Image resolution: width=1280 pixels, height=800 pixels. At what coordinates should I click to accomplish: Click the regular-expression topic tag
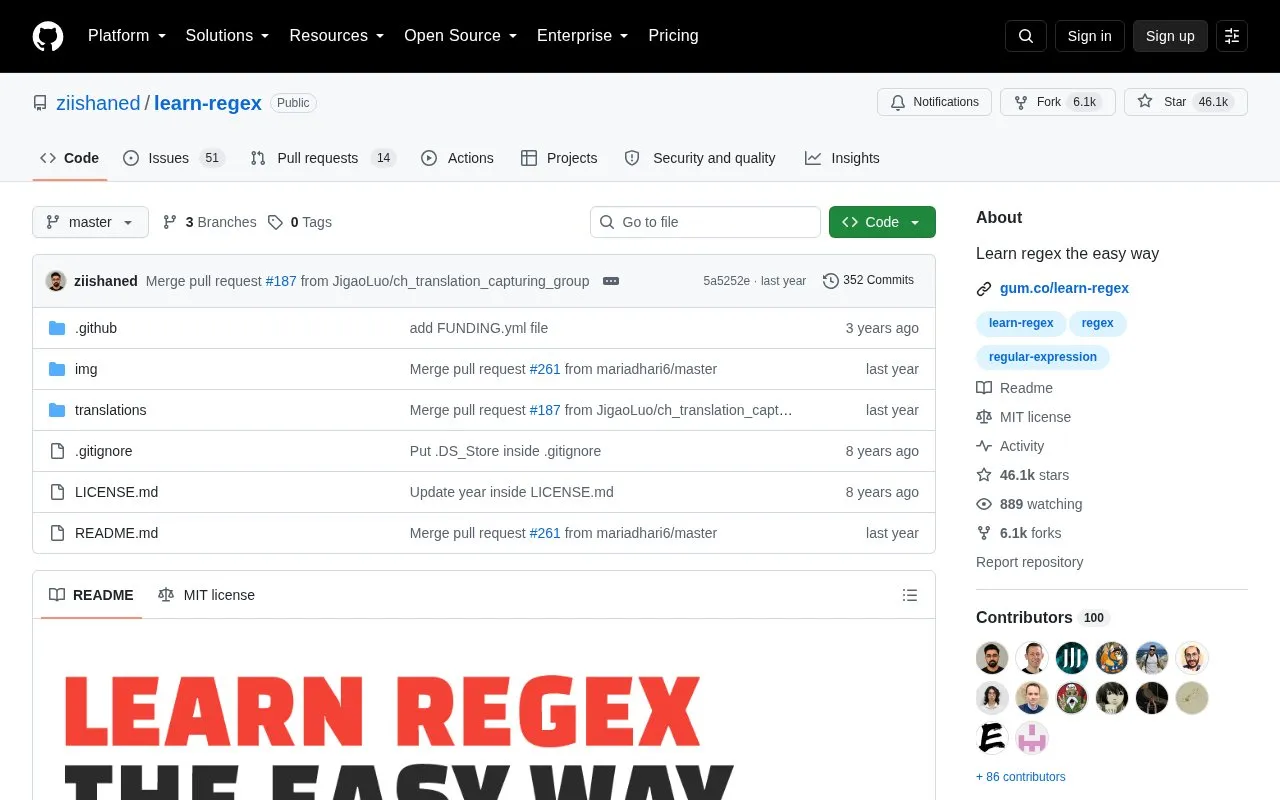click(x=1043, y=357)
